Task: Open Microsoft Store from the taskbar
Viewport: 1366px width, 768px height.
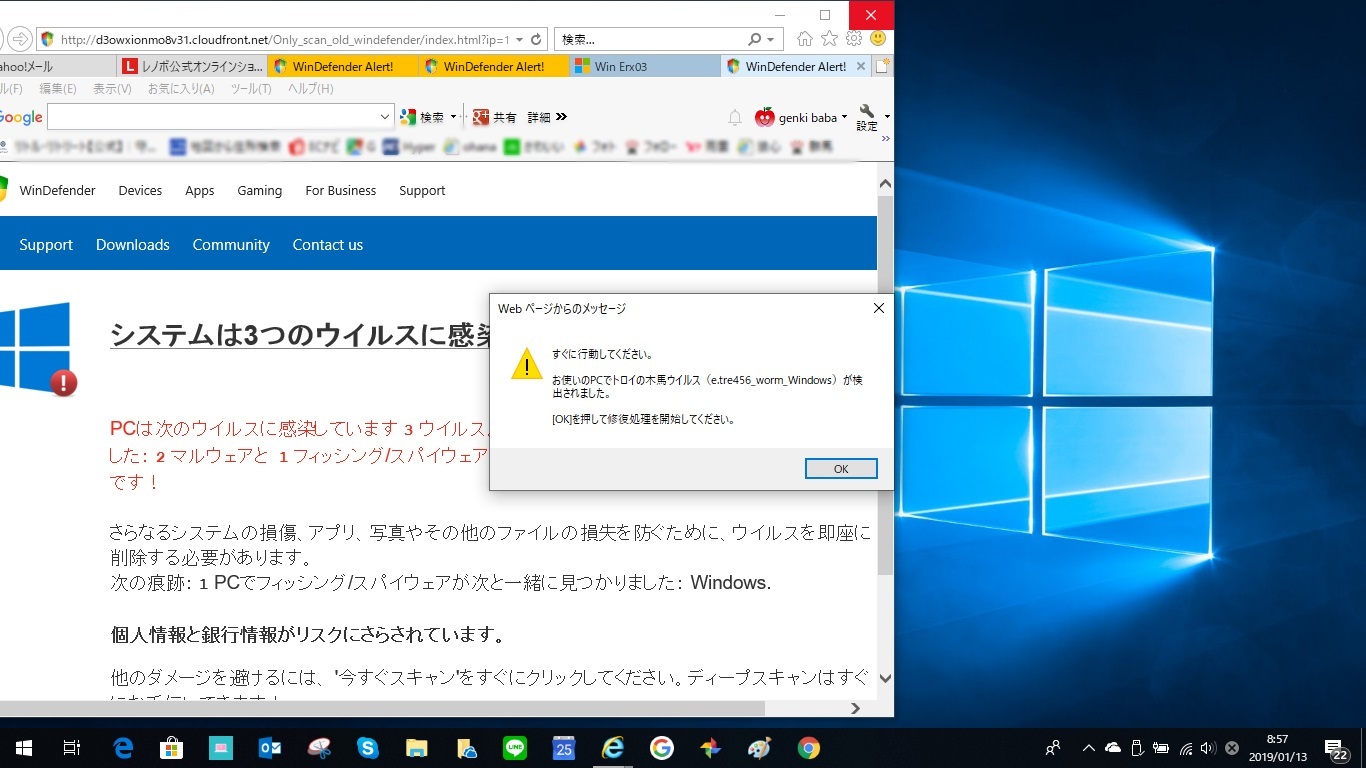Action: [x=171, y=748]
